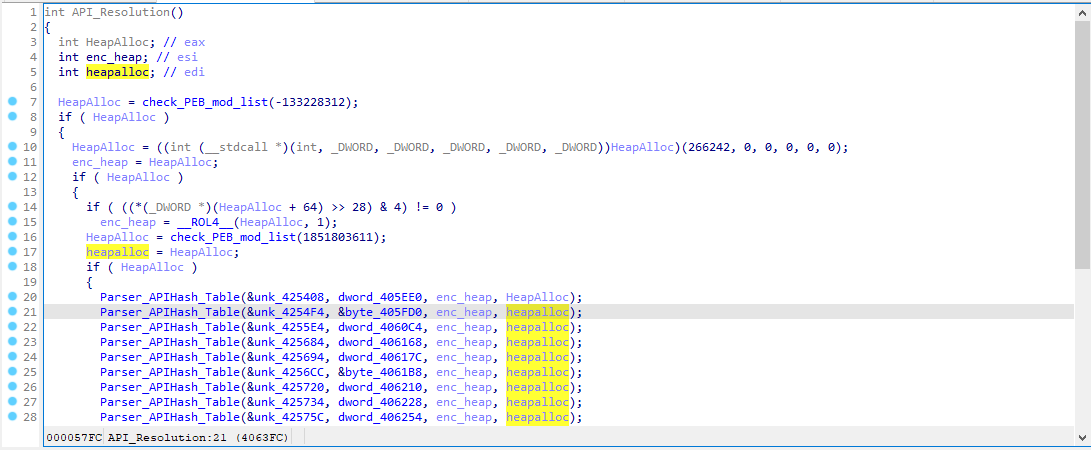Click the breakpoint marker on line 28
This screenshot has width=1091, height=450.
coord(12,417)
